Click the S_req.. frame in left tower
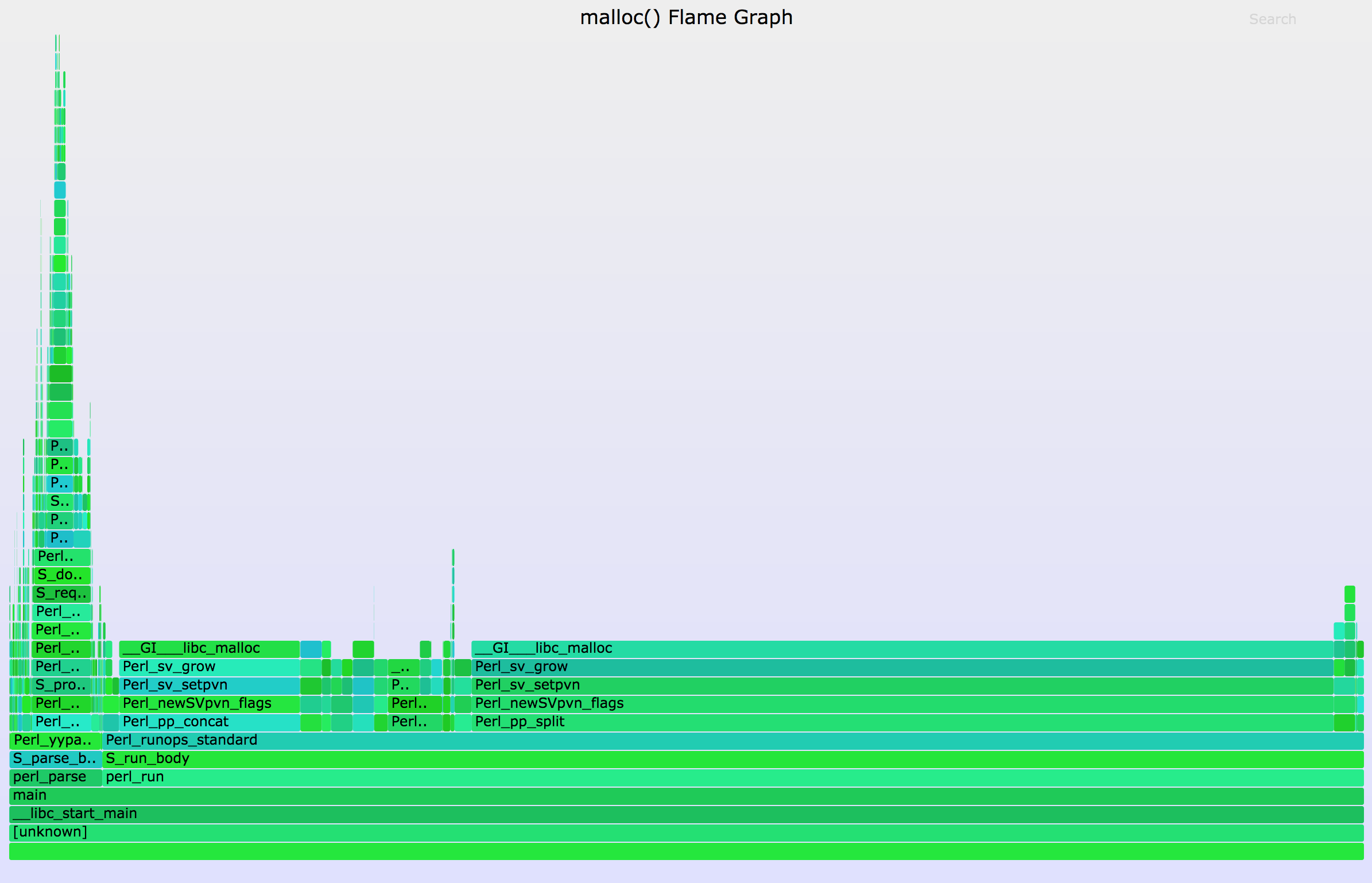Screen dimensions: 1372x883 (x=61, y=594)
